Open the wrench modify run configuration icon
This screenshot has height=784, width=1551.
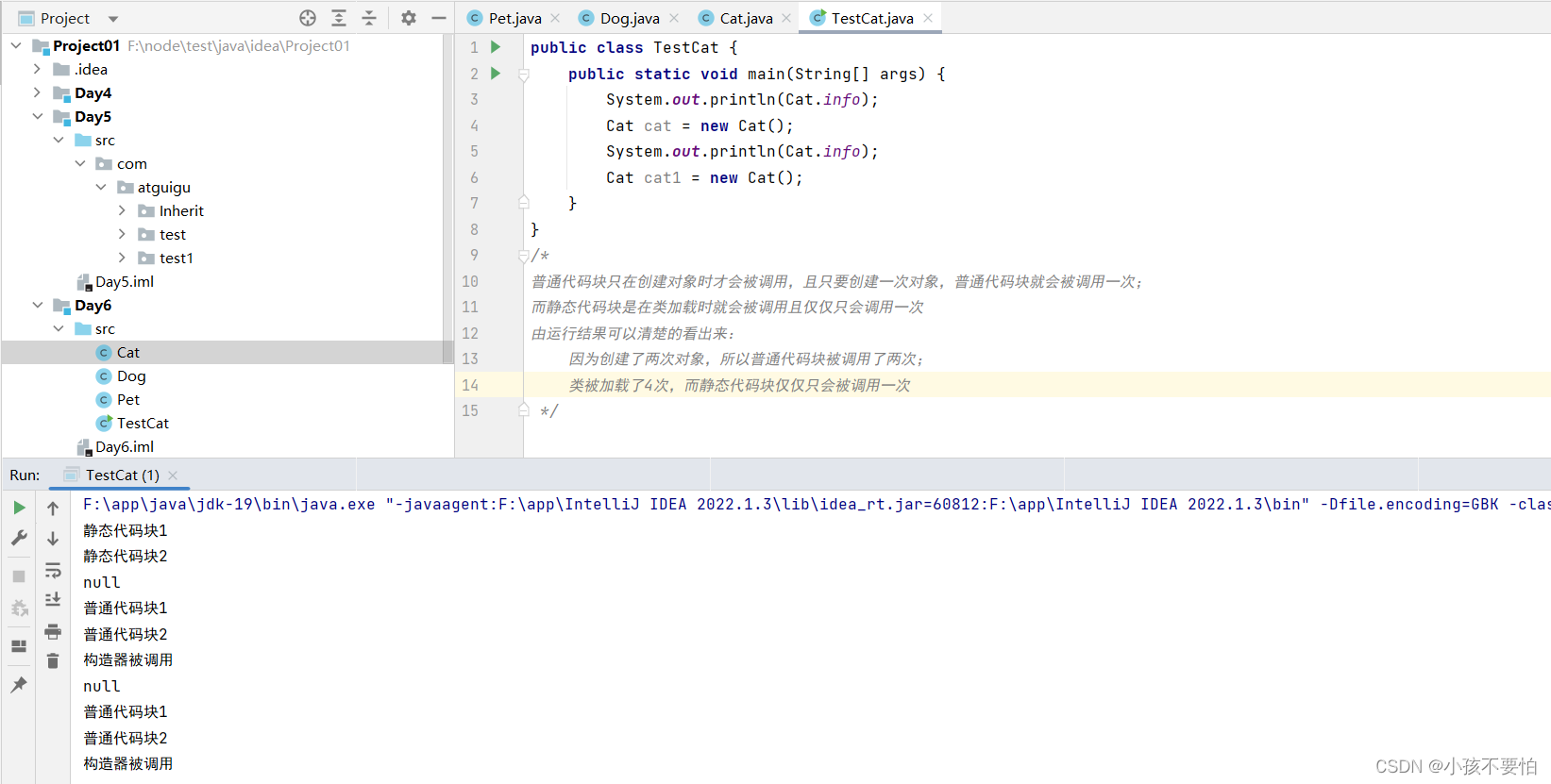coord(19,538)
